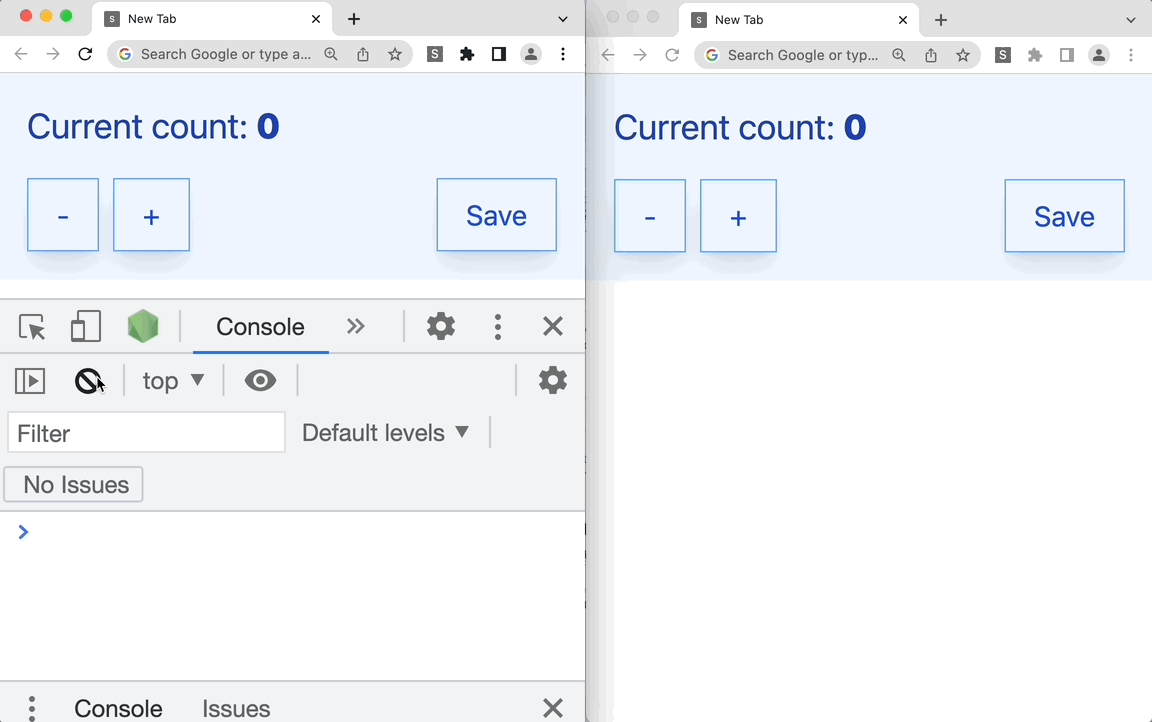The image size is (1152, 722).
Task: Click the 'No Issues' button
Action: 73,484
